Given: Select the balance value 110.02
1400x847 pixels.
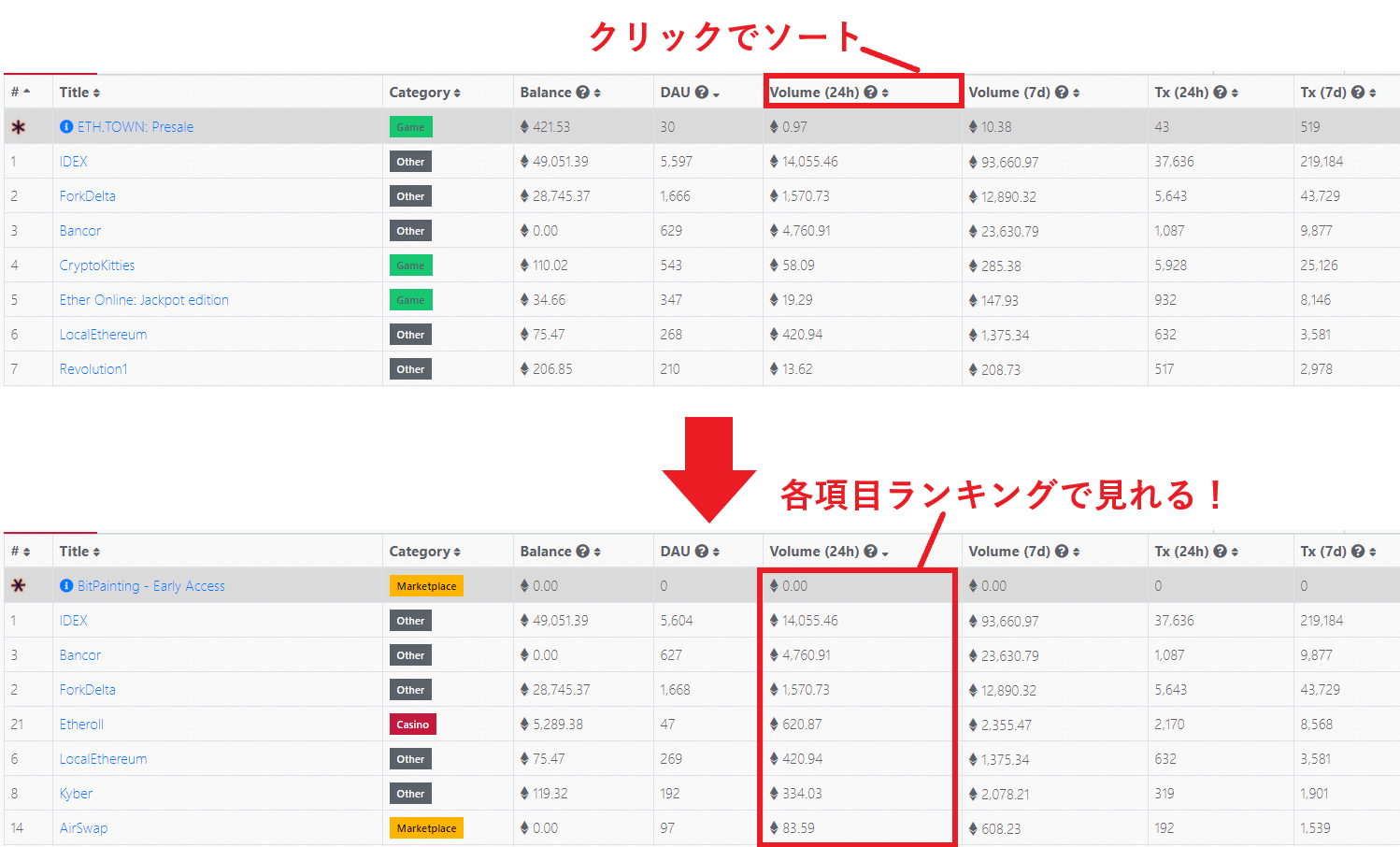Looking at the screenshot, I should [550, 266].
